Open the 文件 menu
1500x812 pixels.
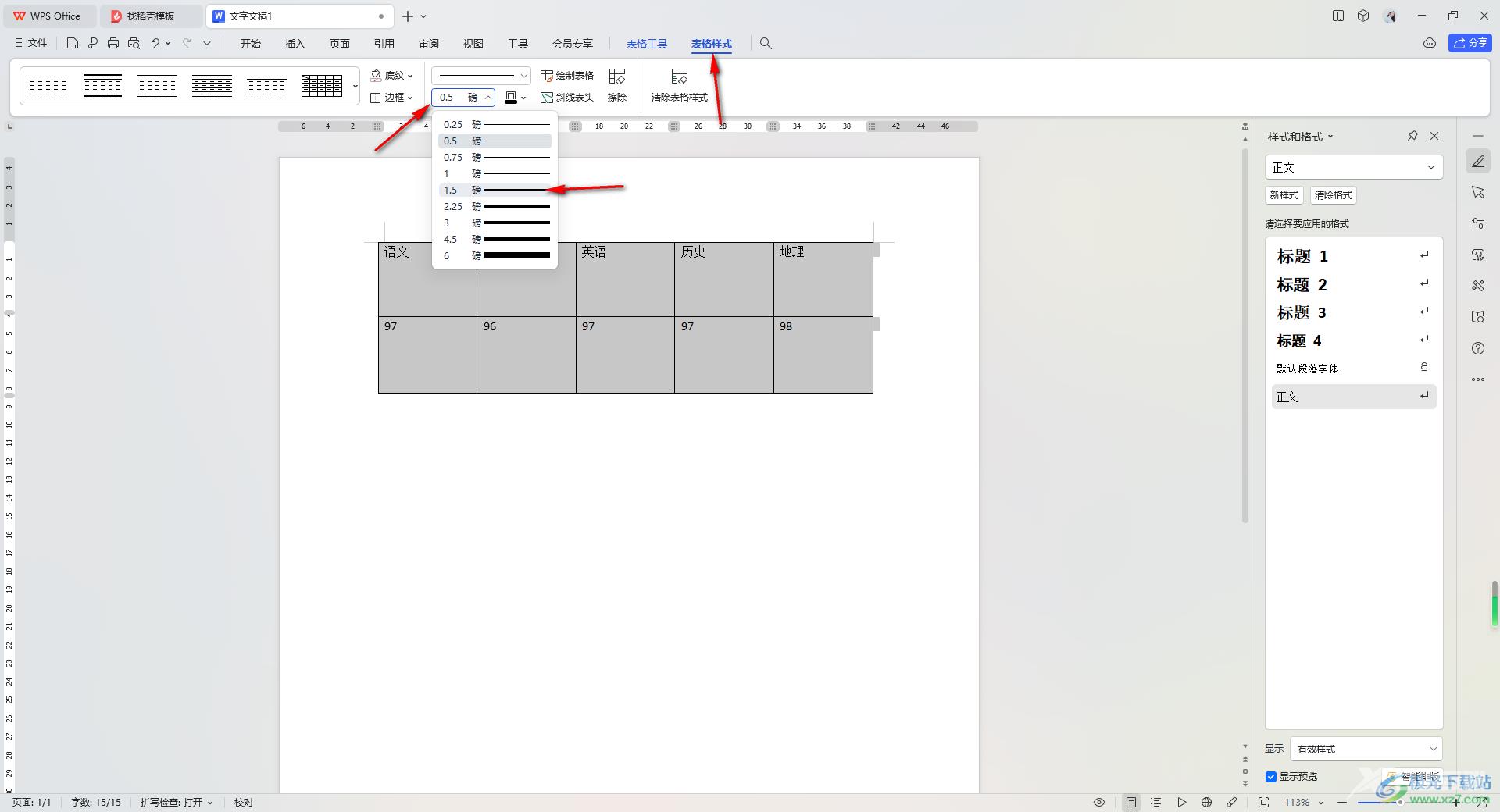tap(31, 44)
